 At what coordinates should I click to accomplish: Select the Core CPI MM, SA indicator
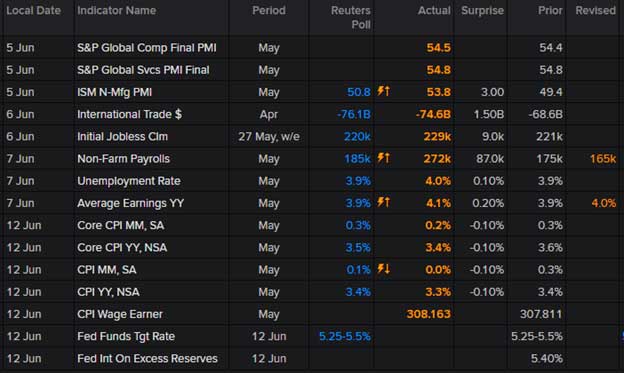pos(121,225)
